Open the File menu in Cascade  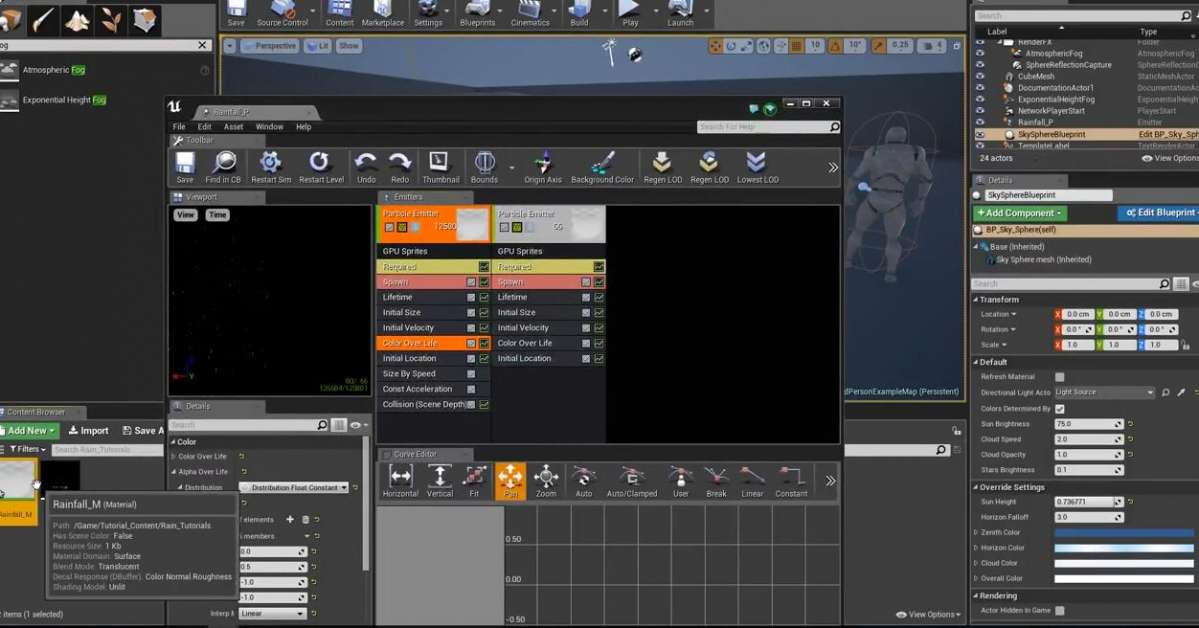pyautogui.click(x=179, y=127)
